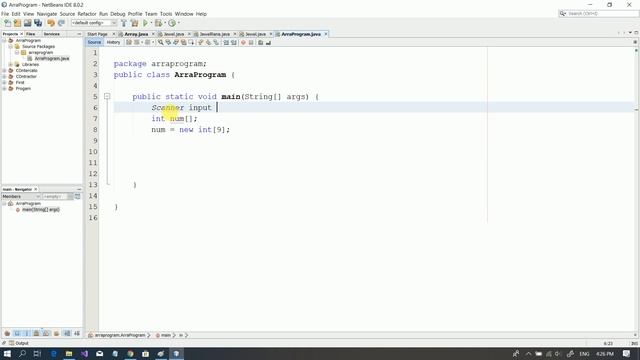
Task: Switch to Array.java editor tab
Action: tap(136, 34)
